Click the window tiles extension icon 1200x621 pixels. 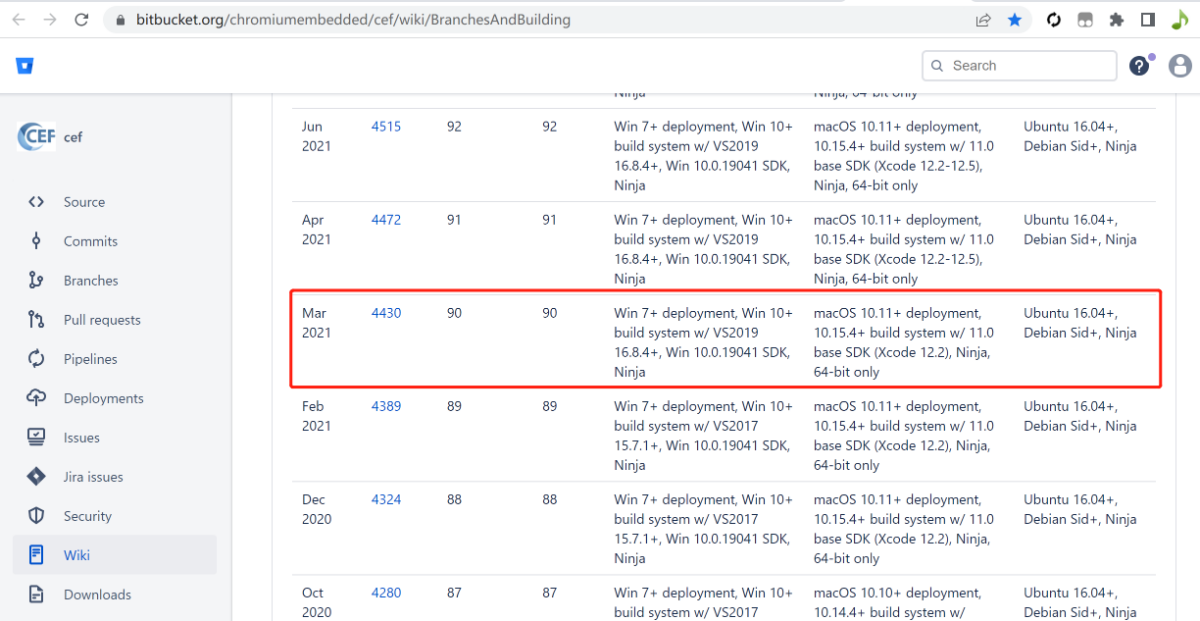[1085, 20]
